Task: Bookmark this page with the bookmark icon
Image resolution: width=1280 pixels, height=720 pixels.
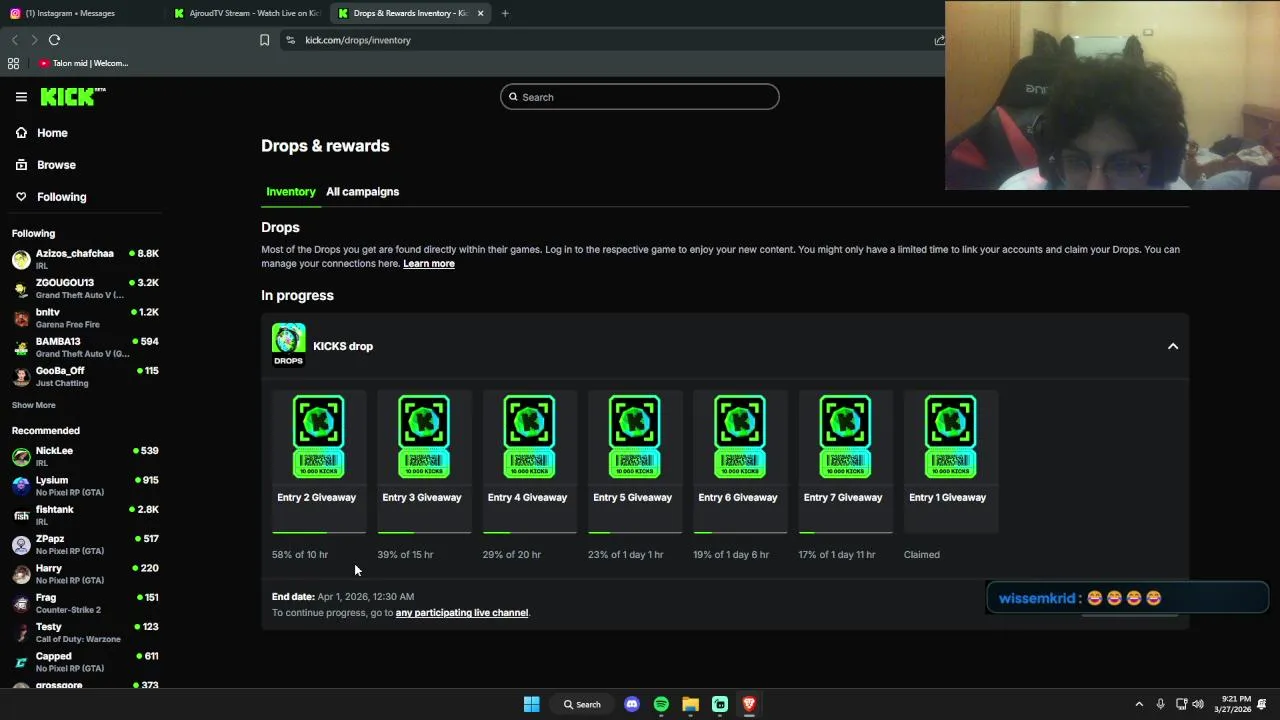Action: [264, 40]
